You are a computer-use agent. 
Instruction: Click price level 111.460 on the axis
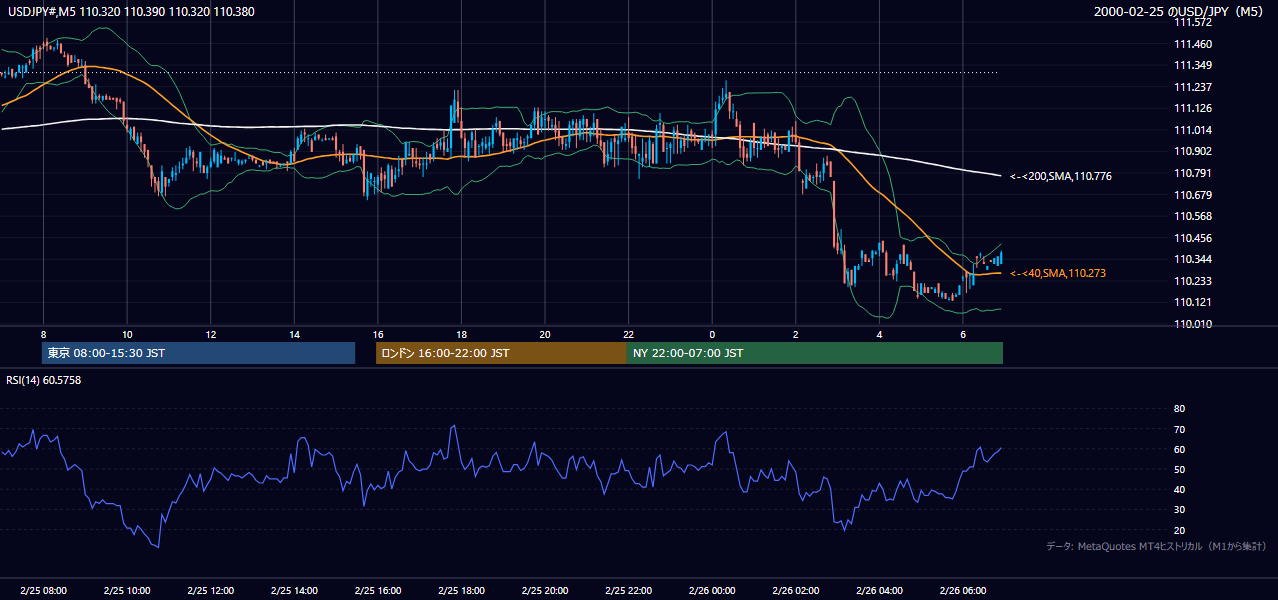(x=1192, y=44)
